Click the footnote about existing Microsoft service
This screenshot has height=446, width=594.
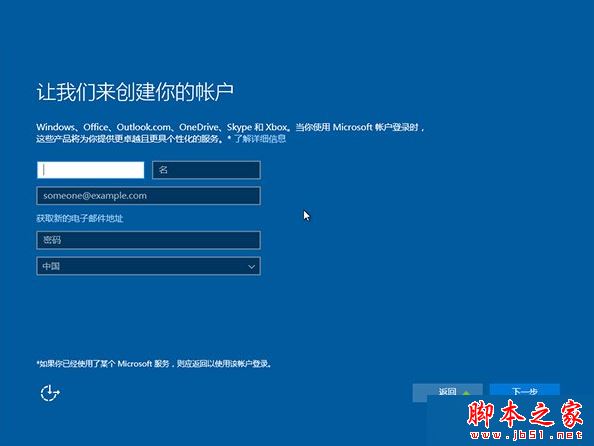(154, 364)
